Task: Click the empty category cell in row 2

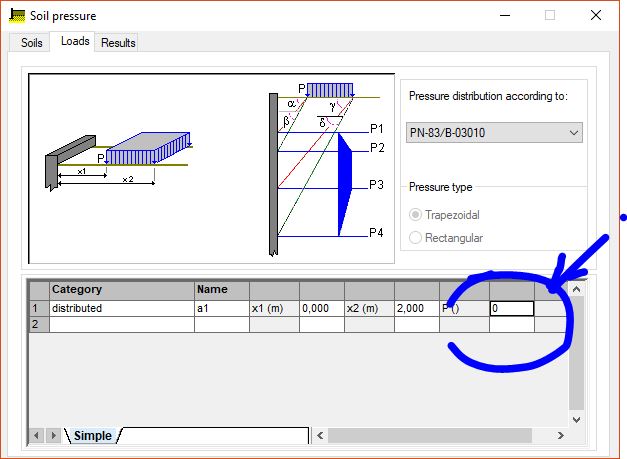Action: 122,324
